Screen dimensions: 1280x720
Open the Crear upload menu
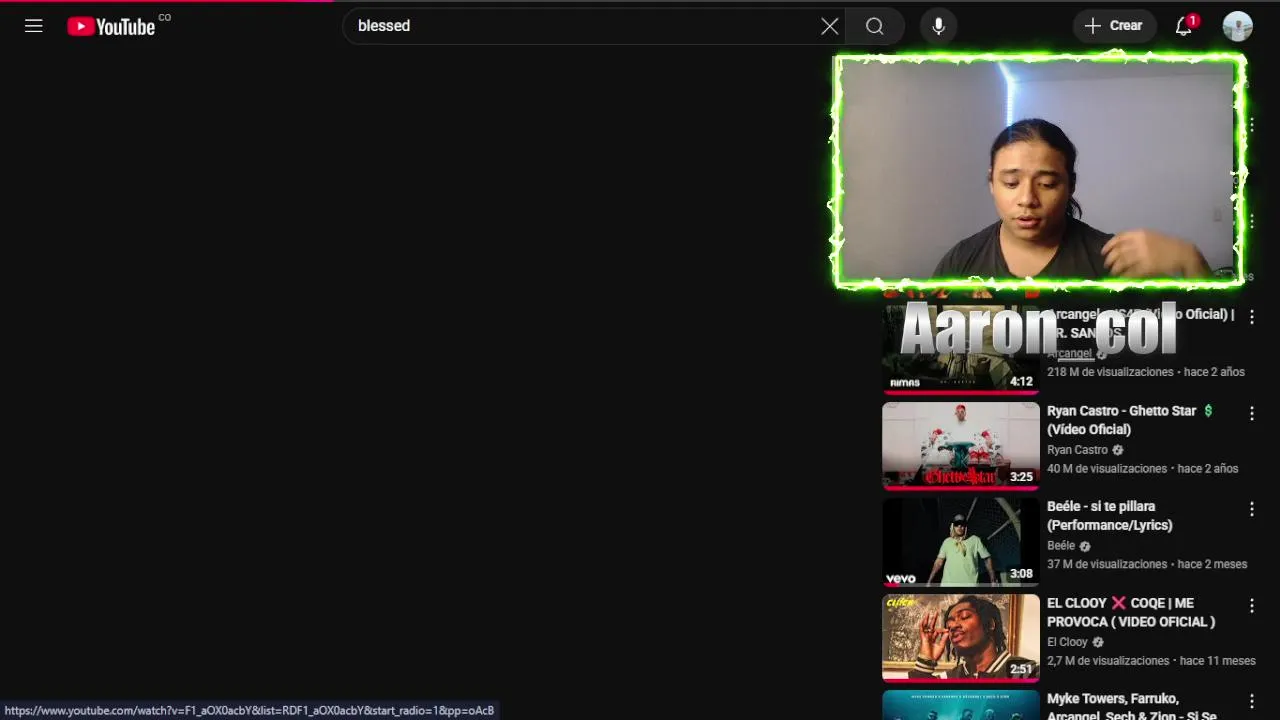[x=1114, y=26]
